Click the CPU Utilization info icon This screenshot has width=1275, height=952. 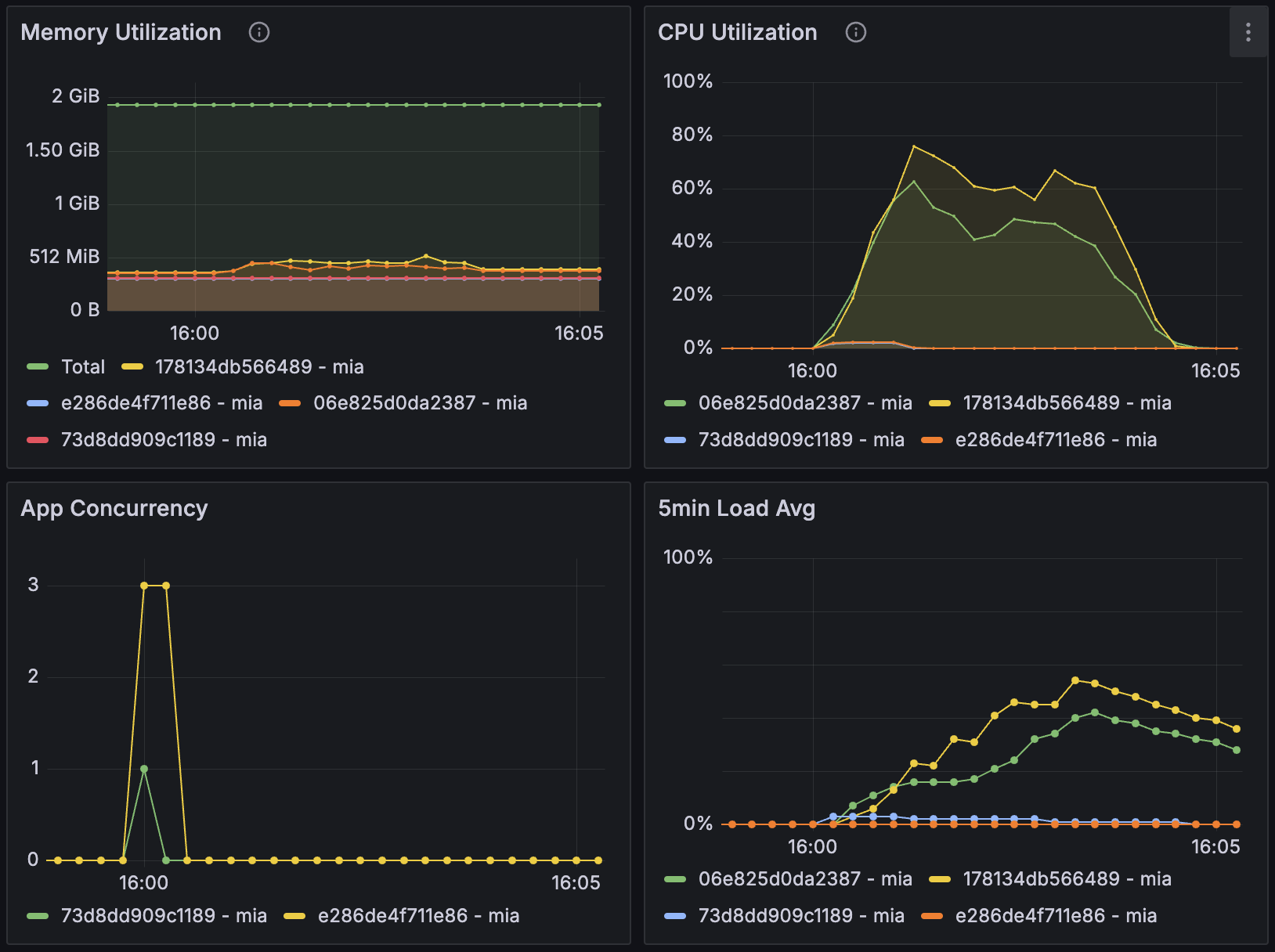tap(855, 32)
